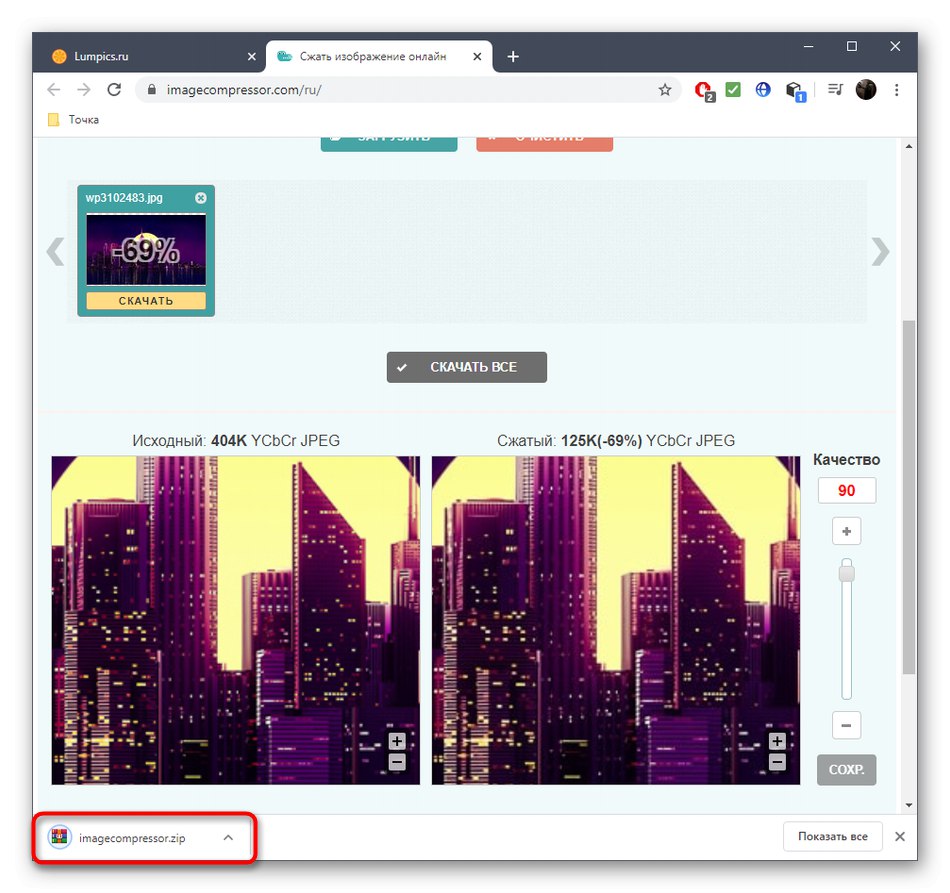The height and width of the screenshot is (893, 950).
Task: Bookmark this page with the star icon
Action: pyautogui.click(x=665, y=90)
